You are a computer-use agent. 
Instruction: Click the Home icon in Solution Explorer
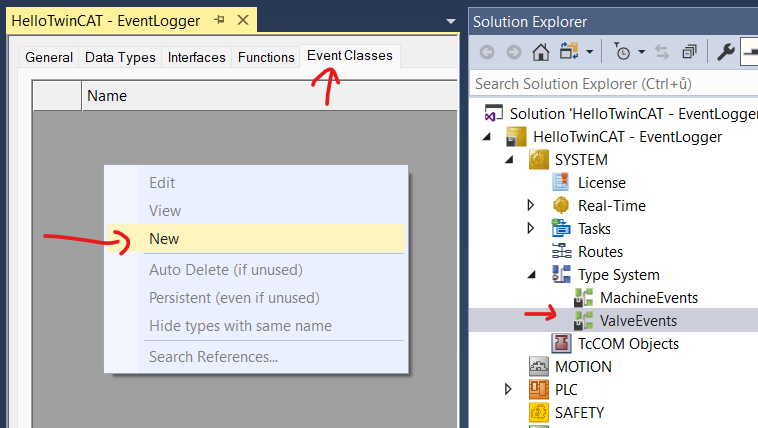pos(540,52)
